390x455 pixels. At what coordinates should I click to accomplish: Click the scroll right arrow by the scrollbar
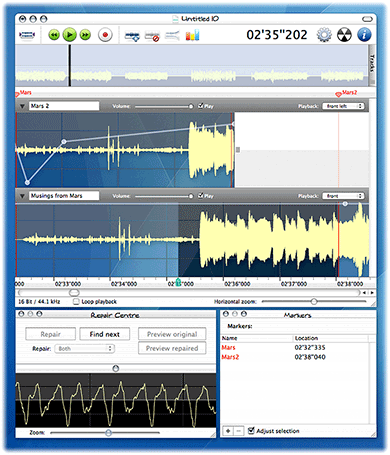pyautogui.click(x=372, y=293)
